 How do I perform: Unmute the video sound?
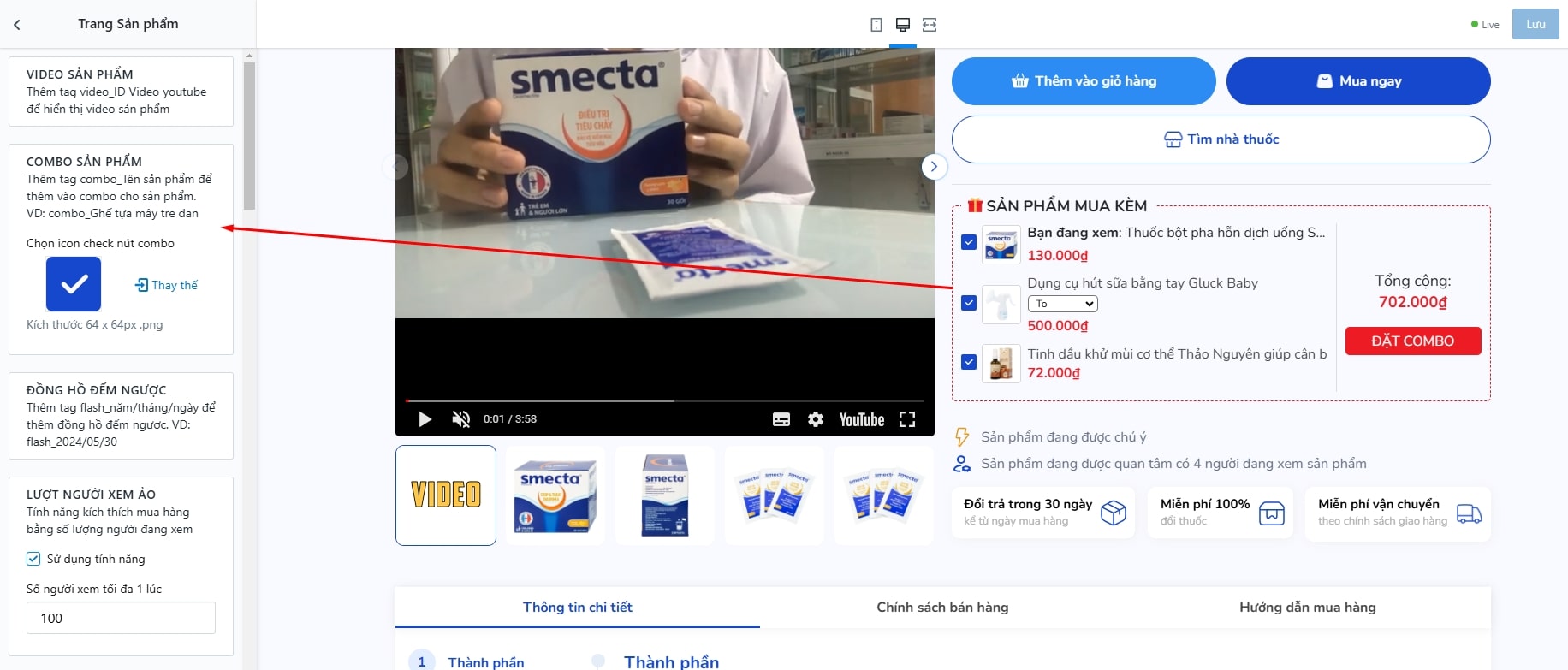pyautogui.click(x=461, y=419)
